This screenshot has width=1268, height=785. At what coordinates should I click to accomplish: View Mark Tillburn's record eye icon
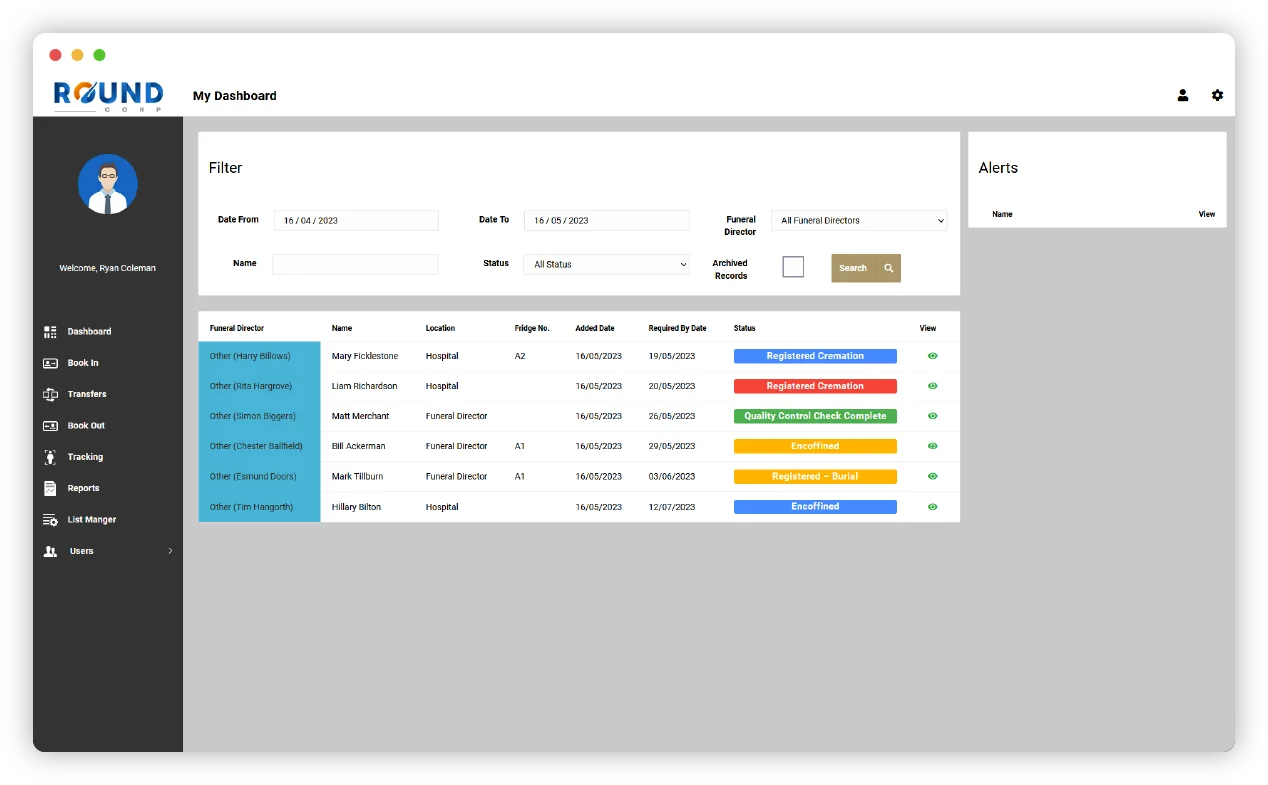pyautogui.click(x=933, y=476)
